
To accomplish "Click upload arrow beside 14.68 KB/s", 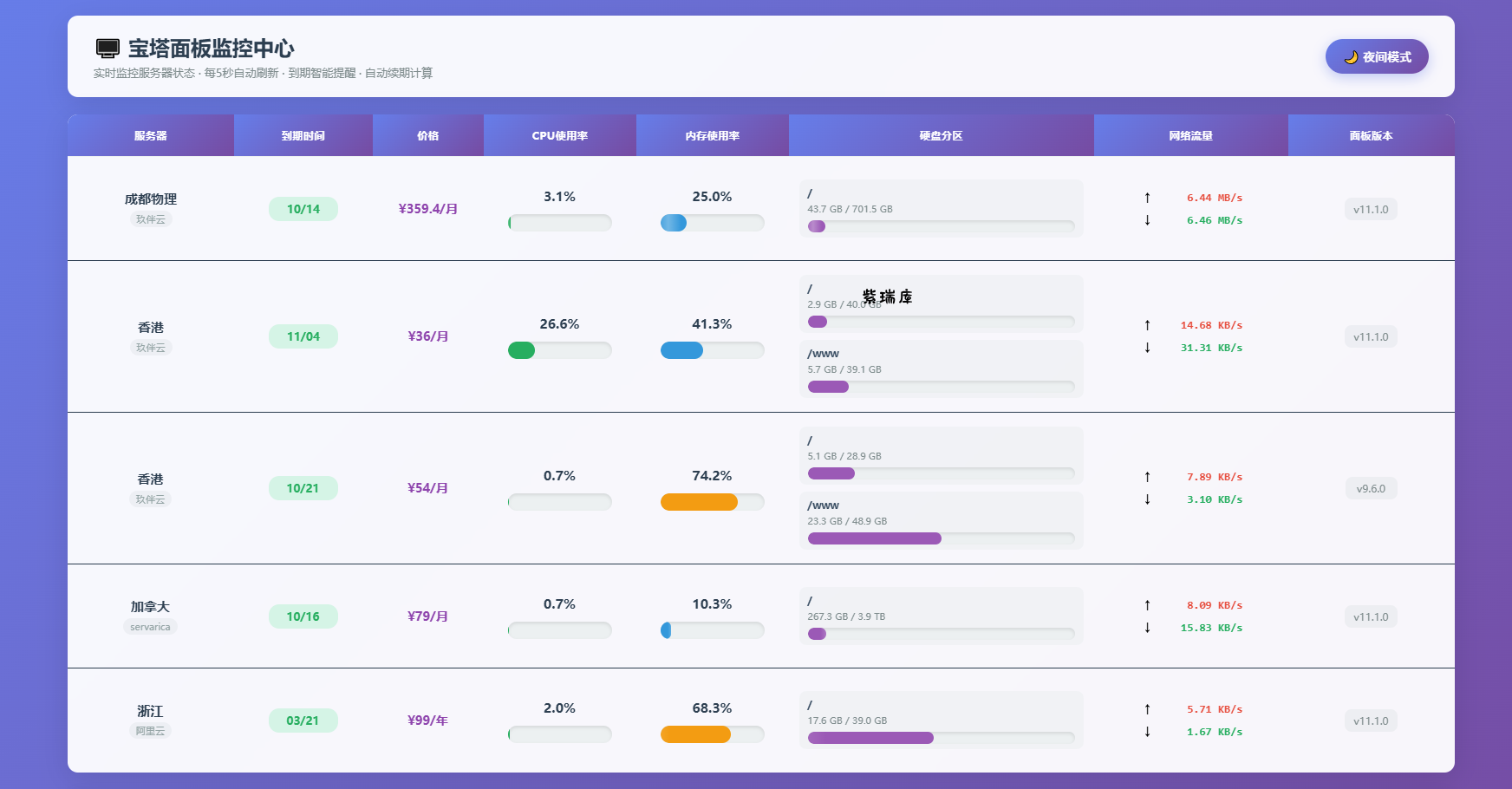I will [1147, 325].
